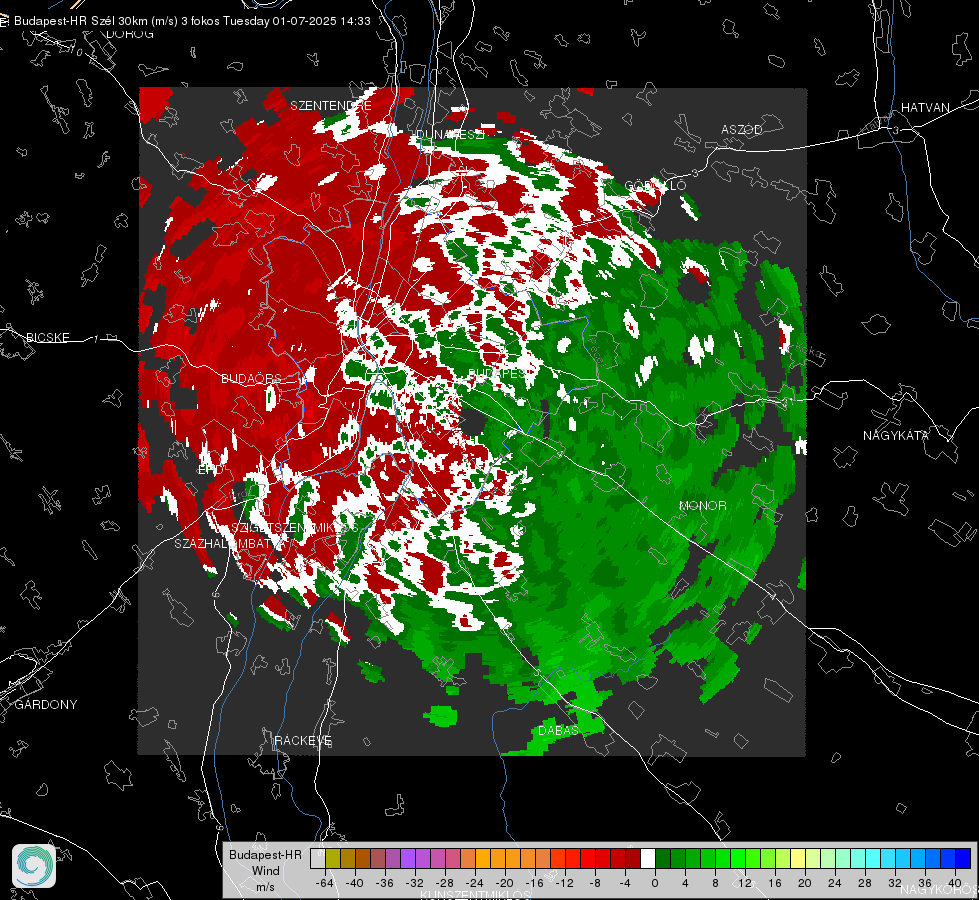Select the dark blue rightmost legend swatch
979x900 pixels.
click(963, 858)
